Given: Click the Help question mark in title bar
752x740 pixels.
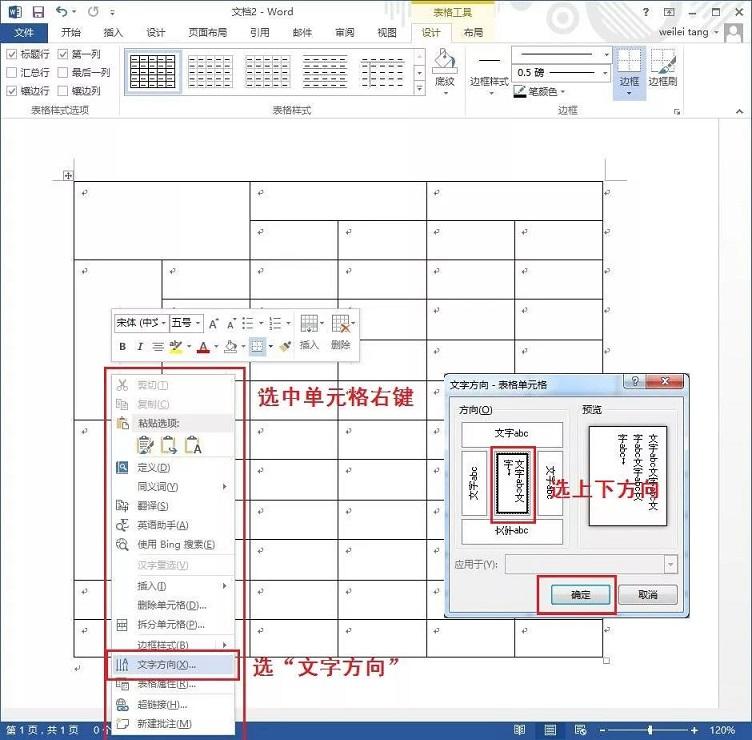Looking at the screenshot, I should pos(646,12).
